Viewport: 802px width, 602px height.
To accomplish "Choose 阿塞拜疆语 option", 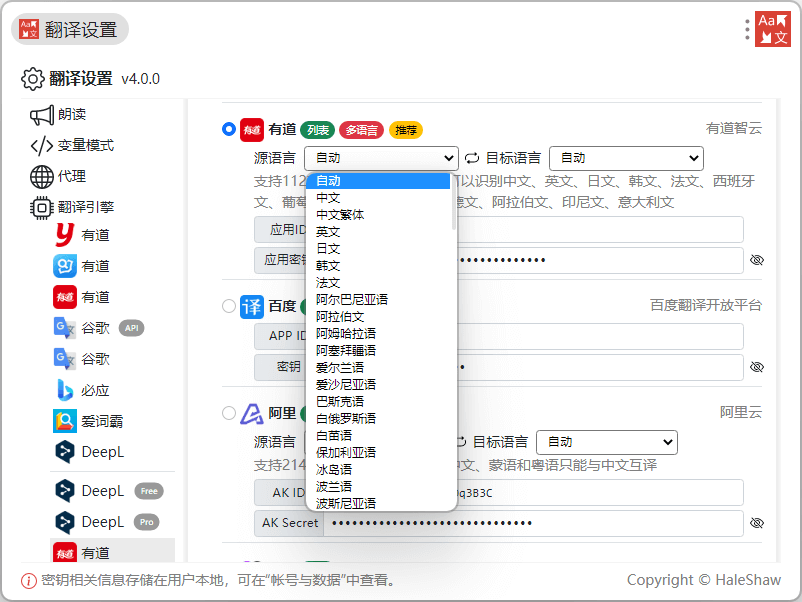I will coord(378,351).
